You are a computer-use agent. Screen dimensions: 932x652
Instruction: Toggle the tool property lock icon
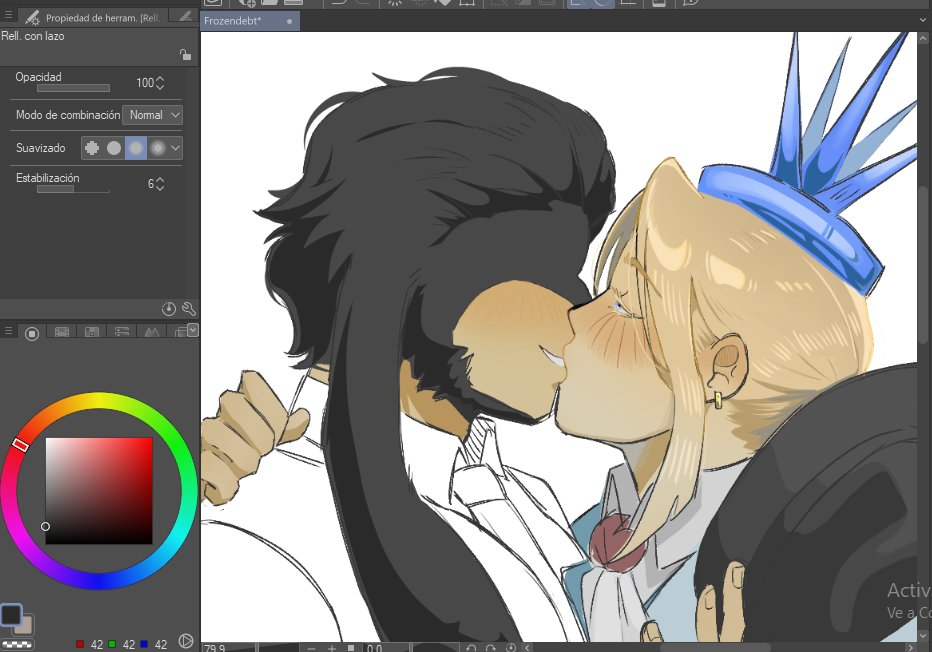click(185, 55)
